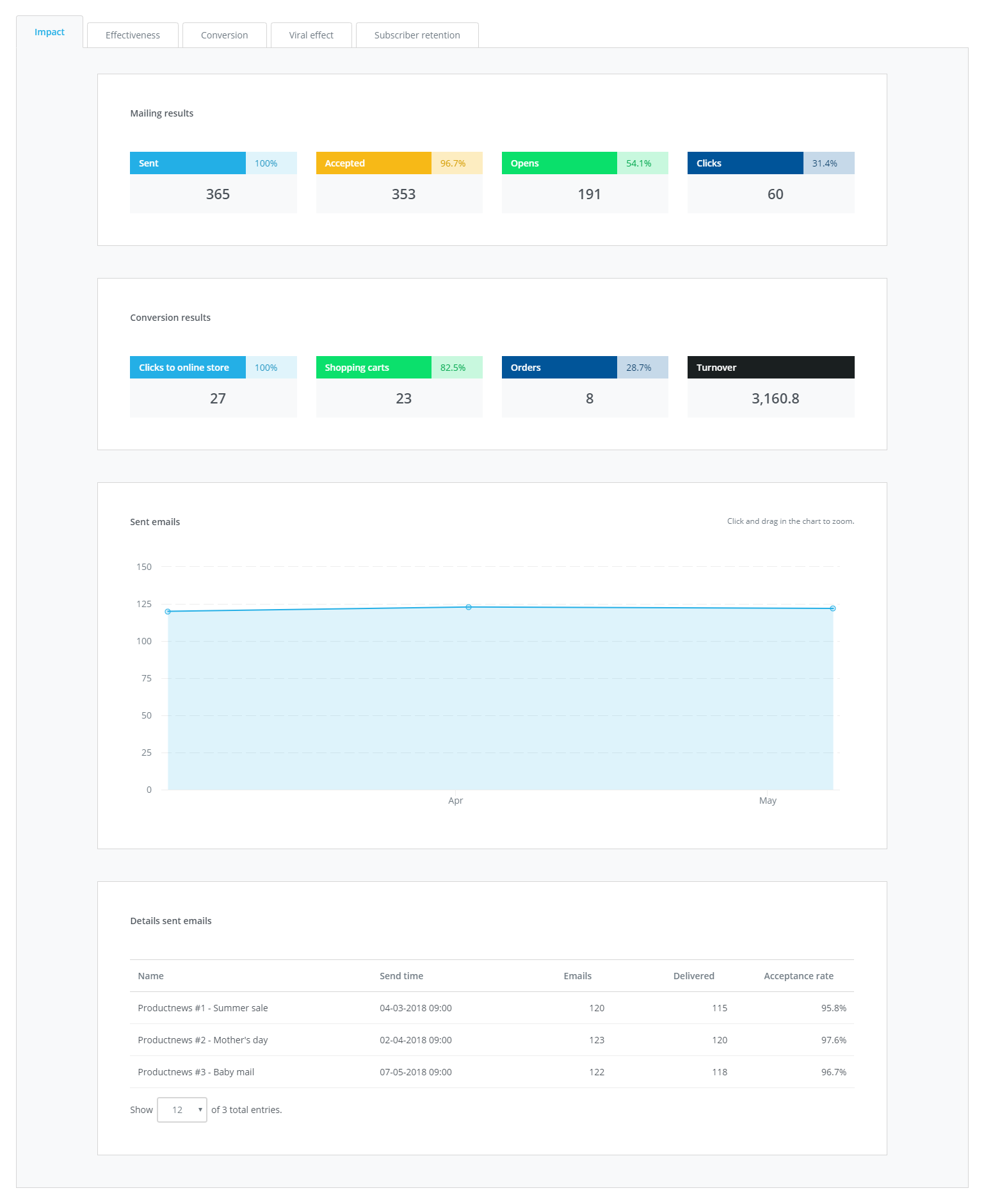Screen dimensions: 984x1204
Task: Open the Show entries dropdown
Action: [x=182, y=1110]
